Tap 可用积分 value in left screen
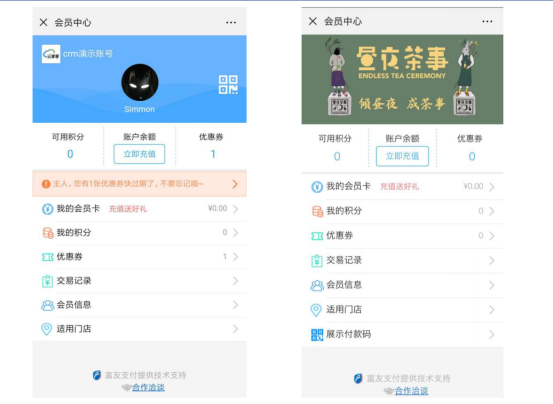The height and width of the screenshot is (404, 553). tap(70, 154)
